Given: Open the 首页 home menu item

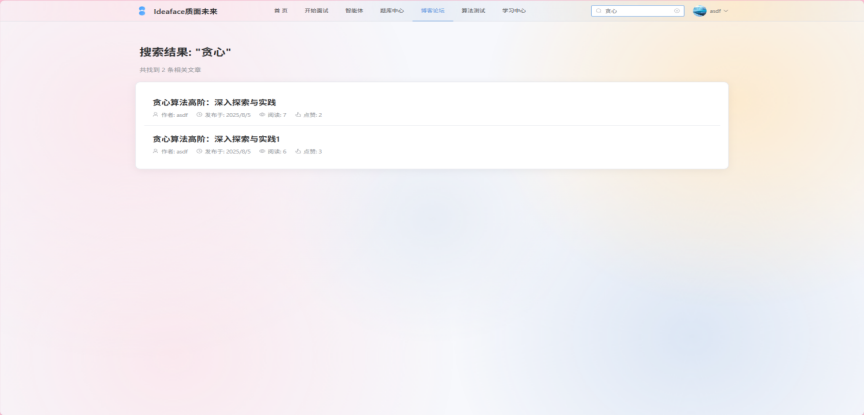Looking at the screenshot, I should [x=280, y=11].
